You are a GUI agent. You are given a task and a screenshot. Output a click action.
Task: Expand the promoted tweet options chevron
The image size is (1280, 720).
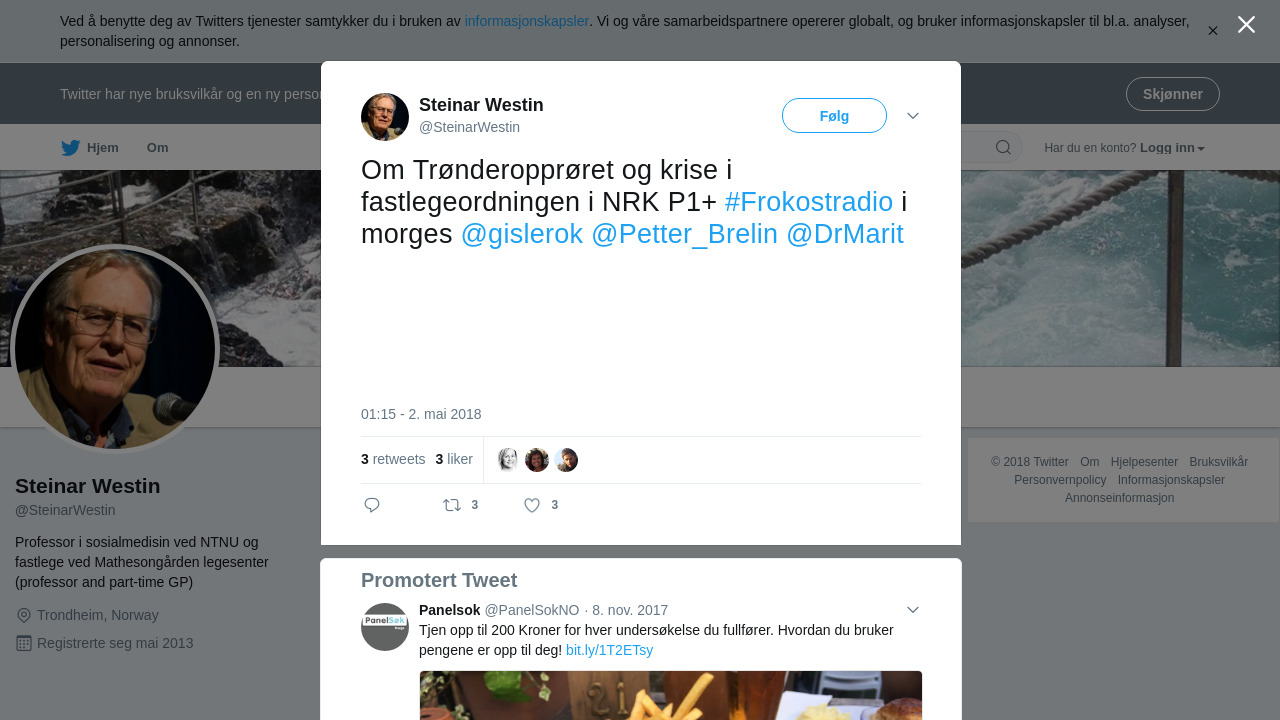coord(913,610)
